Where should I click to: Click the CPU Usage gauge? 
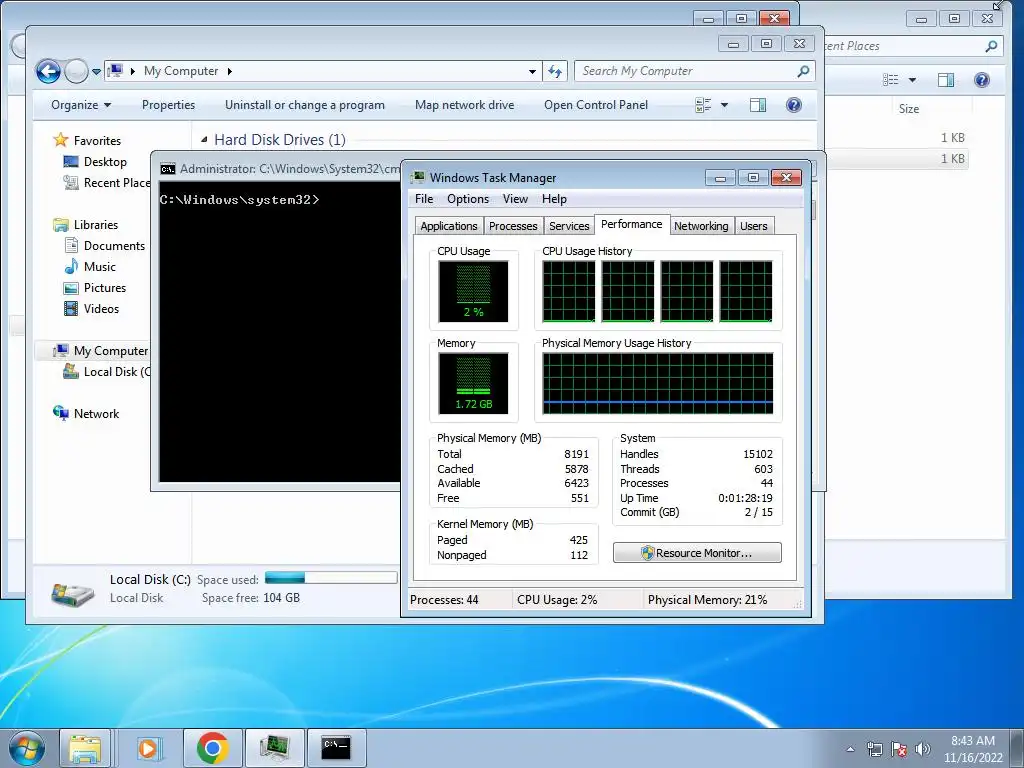pyautogui.click(x=473, y=291)
